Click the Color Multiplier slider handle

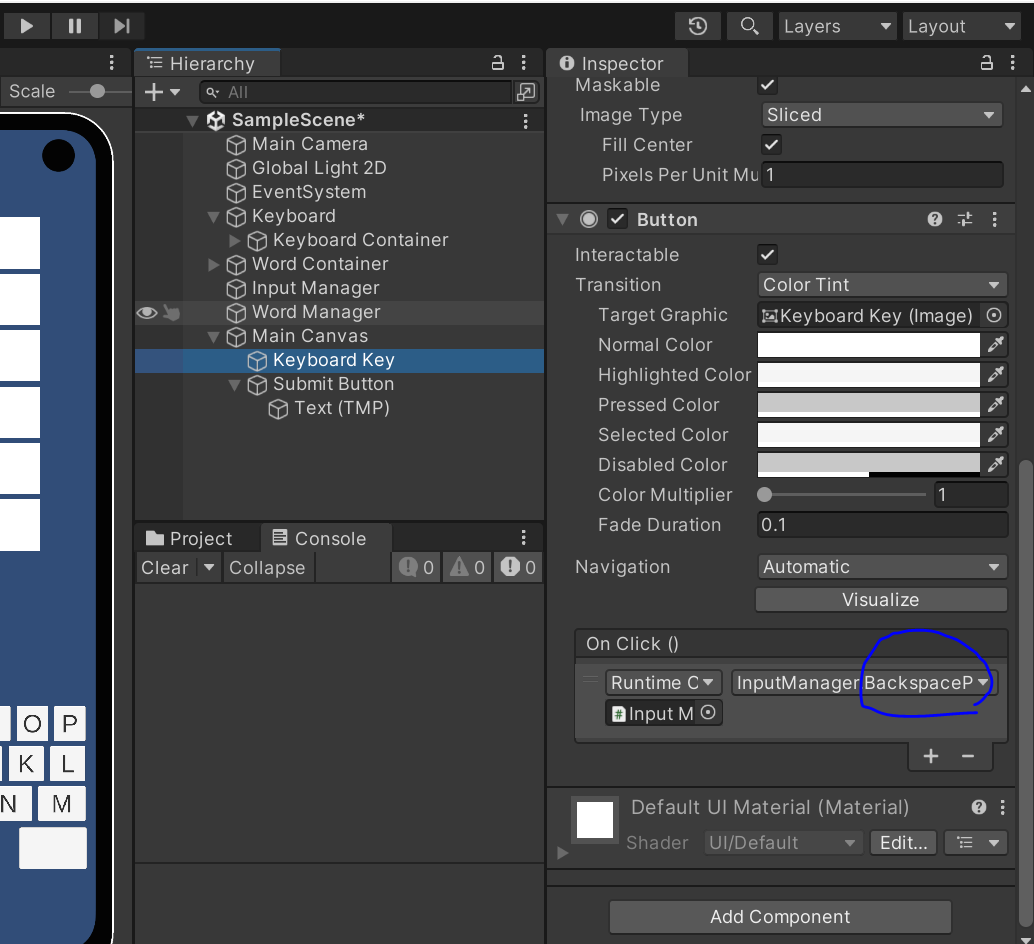coord(765,494)
